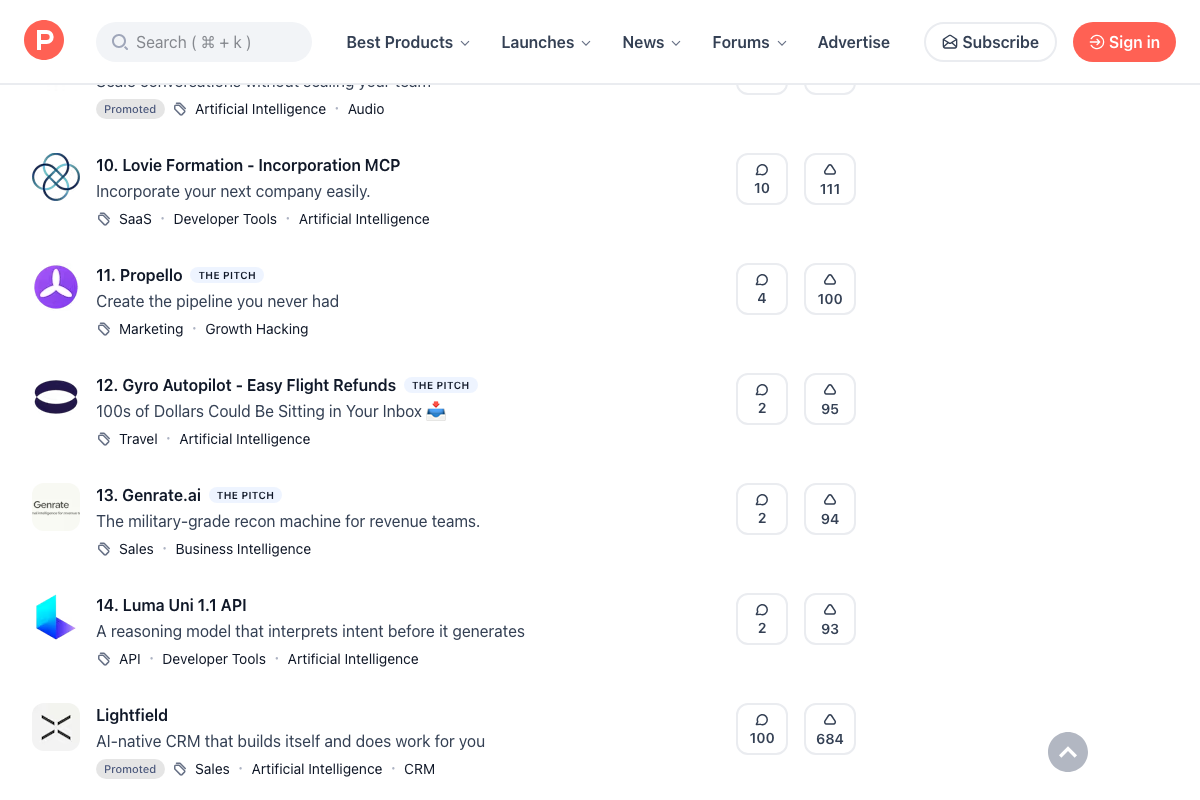
Task: Click 'The military-grade recon machine' tagline
Action: tap(288, 521)
